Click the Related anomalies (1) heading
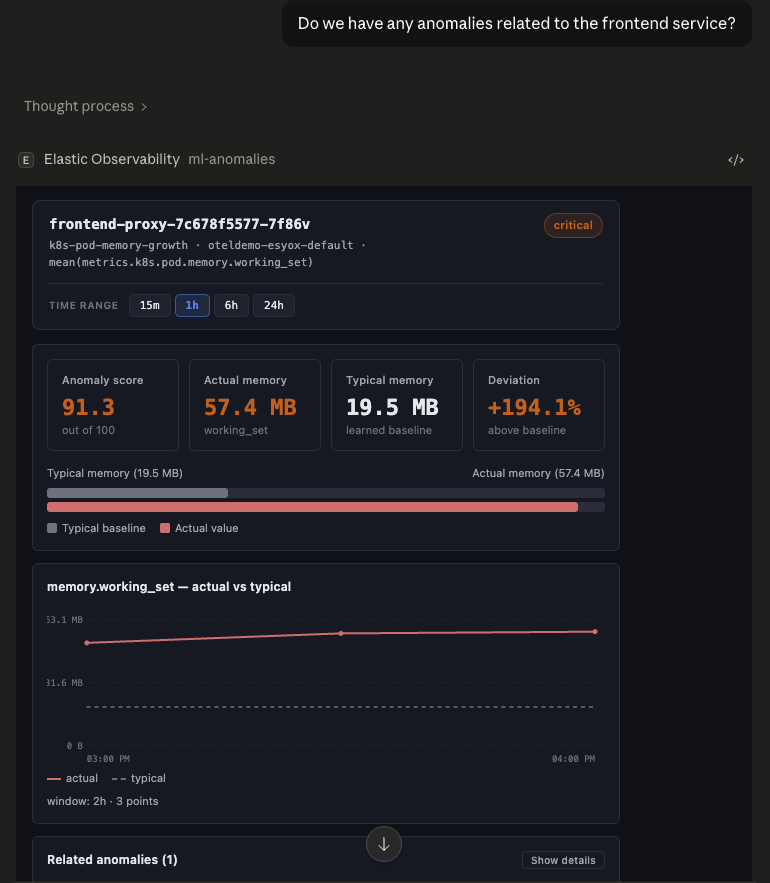The height and width of the screenshot is (883, 770). coord(112,860)
